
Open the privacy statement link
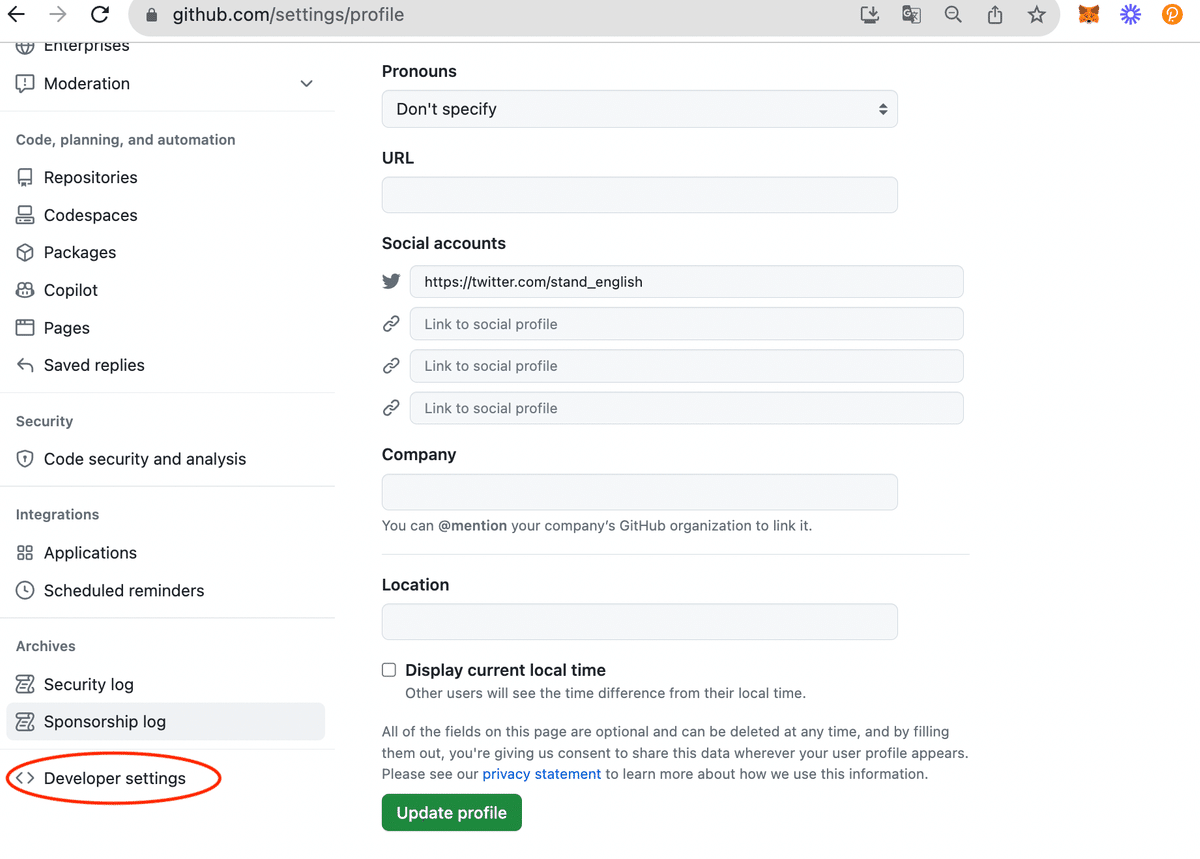(542, 774)
